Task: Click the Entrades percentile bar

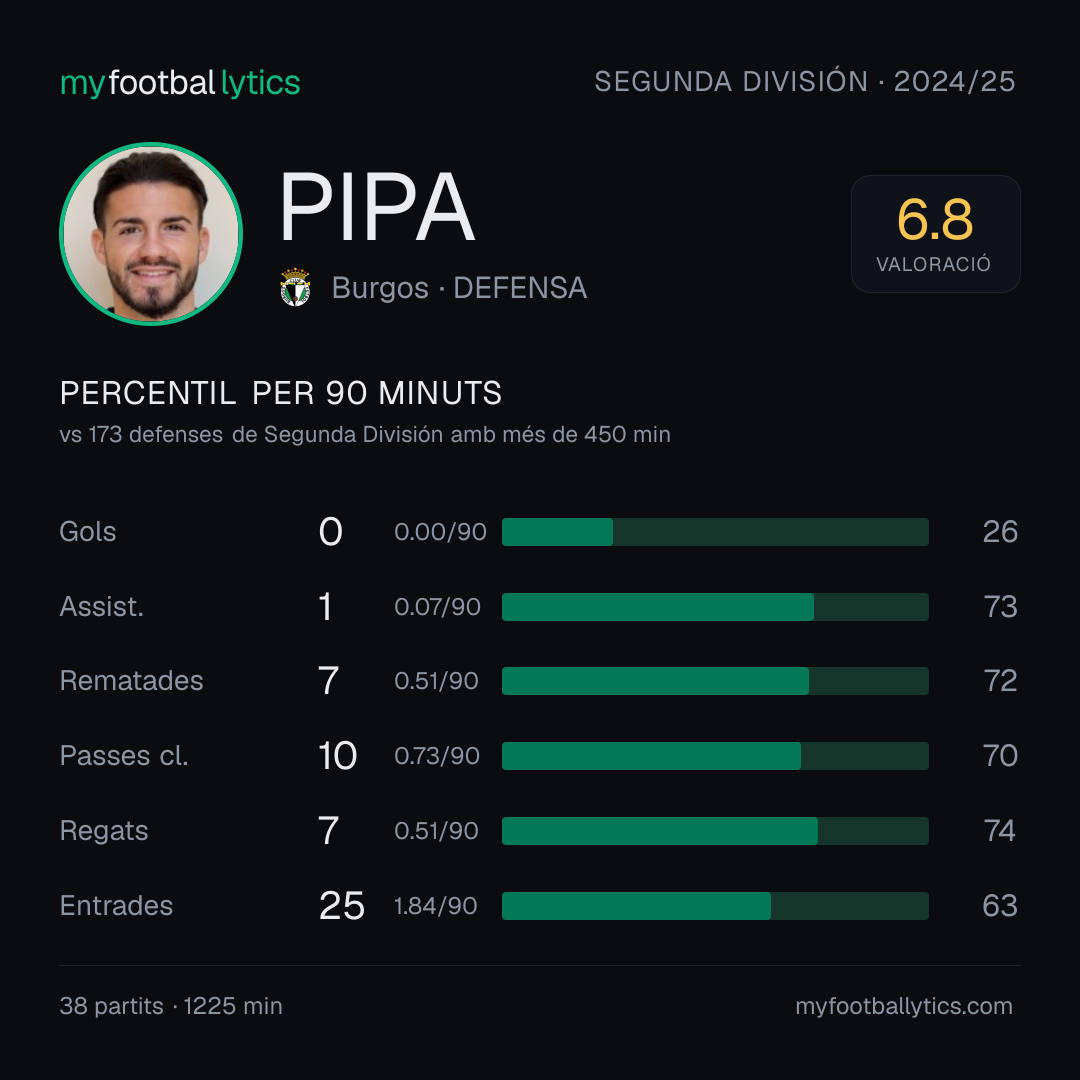Action: pyautogui.click(x=715, y=906)
